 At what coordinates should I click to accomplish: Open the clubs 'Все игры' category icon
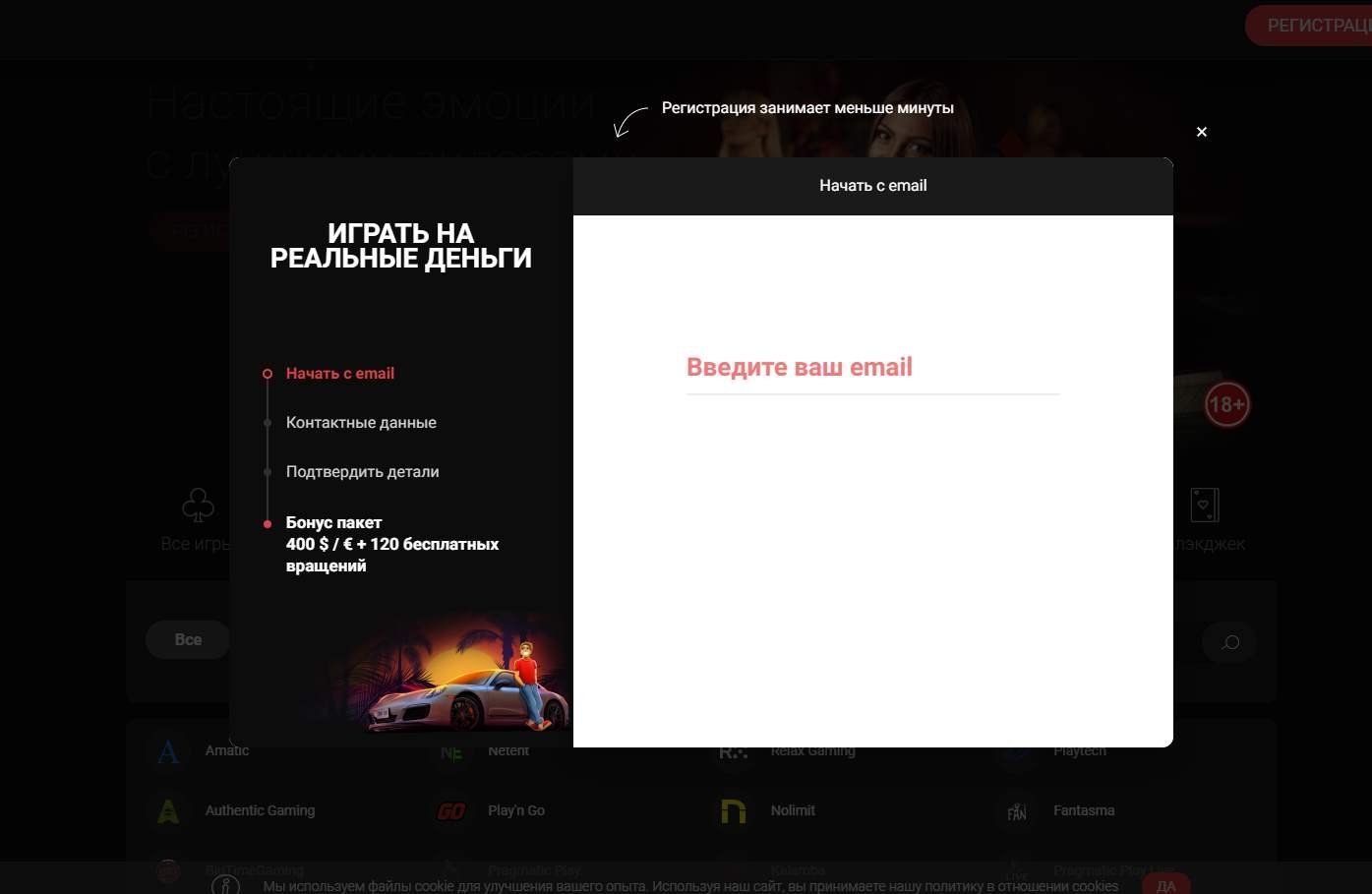click(x=198, y=506)
